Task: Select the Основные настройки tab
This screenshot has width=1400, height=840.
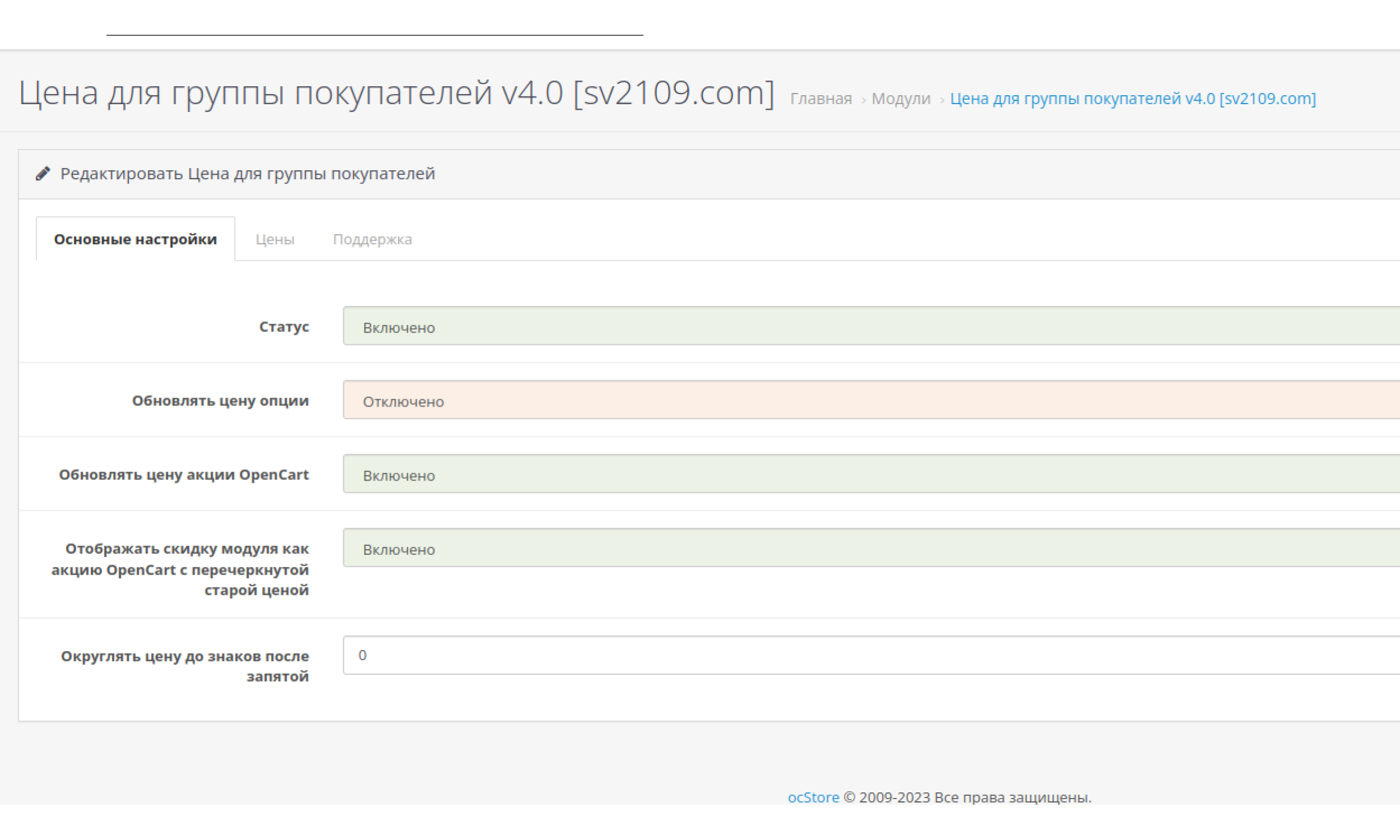Action: coord(136,240)
